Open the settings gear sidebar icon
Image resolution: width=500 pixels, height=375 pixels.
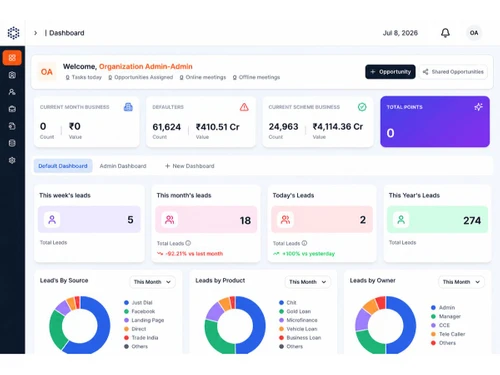tap(12, 160)
